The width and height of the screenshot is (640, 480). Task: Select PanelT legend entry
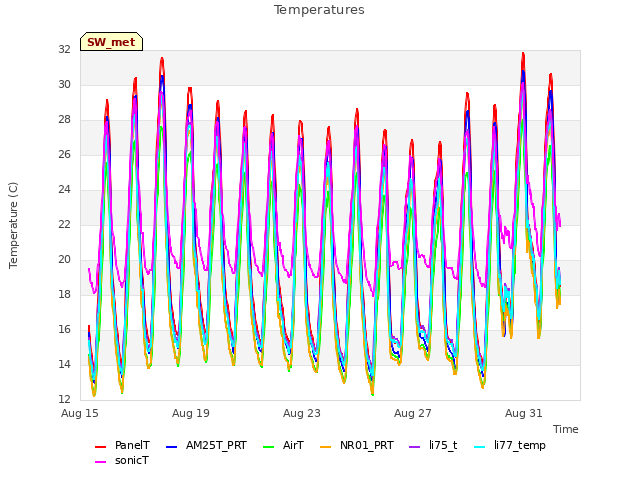pyautogui.click(x=122, y=445)
